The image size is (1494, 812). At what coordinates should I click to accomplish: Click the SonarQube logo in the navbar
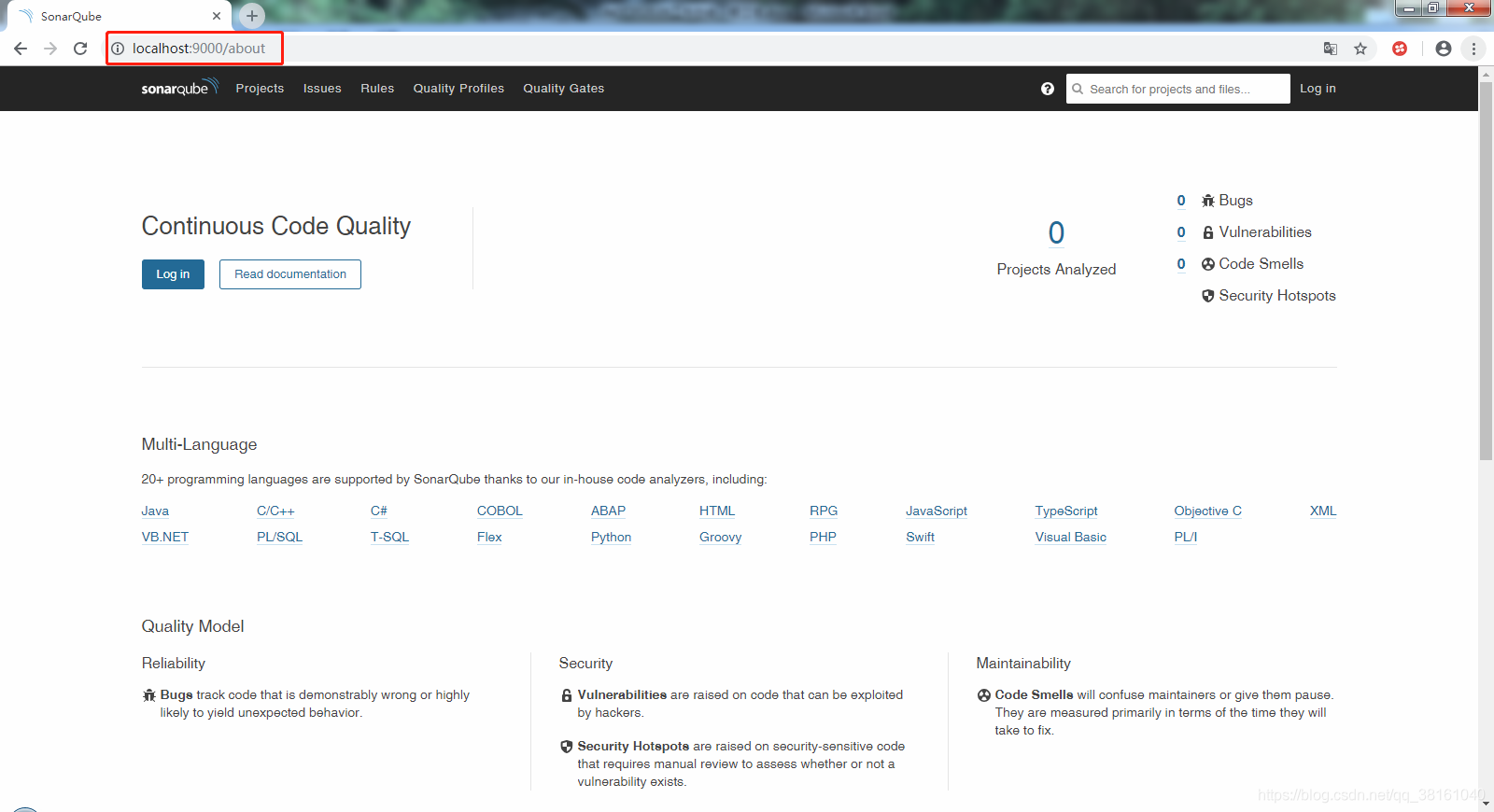pos(179,88)
